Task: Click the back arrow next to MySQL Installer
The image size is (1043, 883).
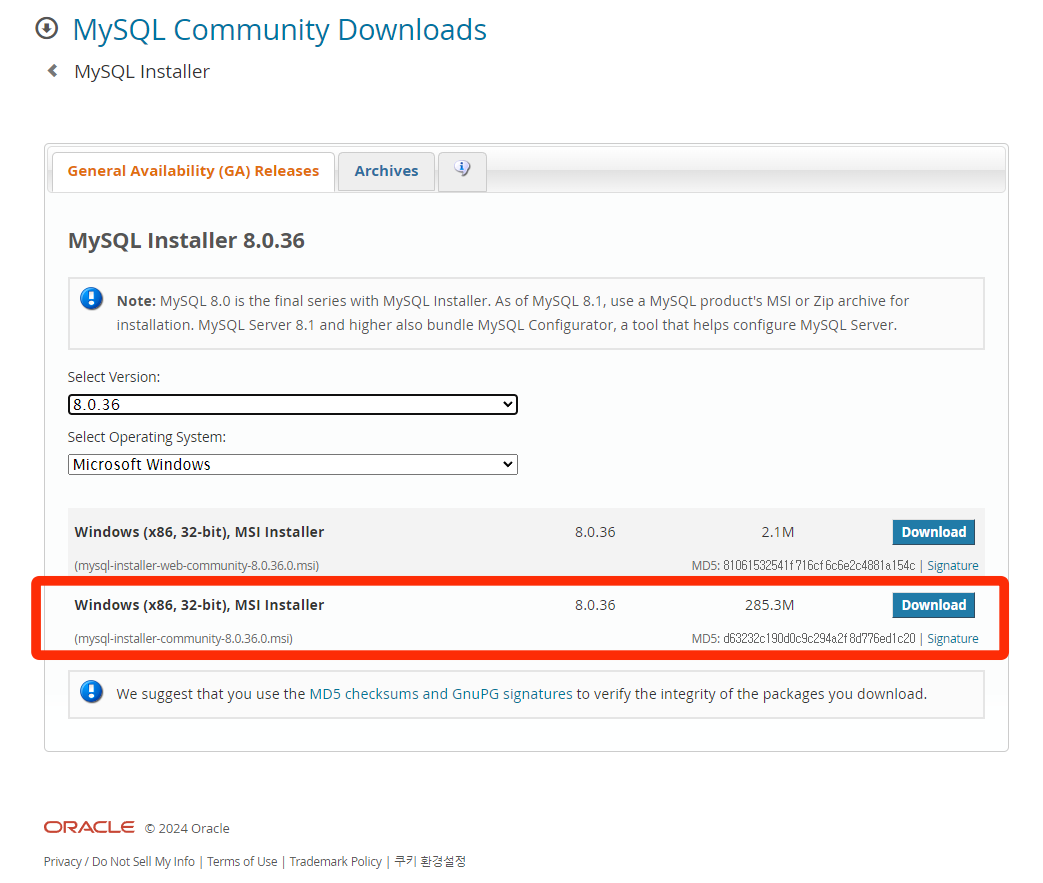Action: (x=53, y=71)
